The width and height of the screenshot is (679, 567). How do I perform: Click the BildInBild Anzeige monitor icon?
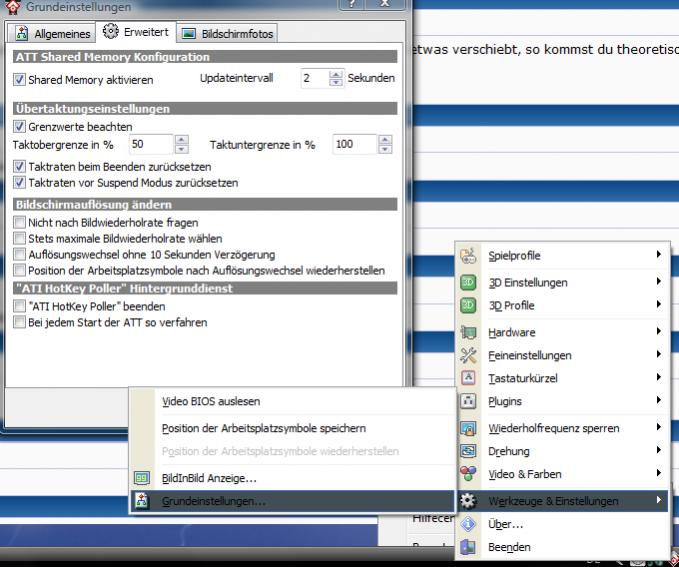(x=142, y=478)
